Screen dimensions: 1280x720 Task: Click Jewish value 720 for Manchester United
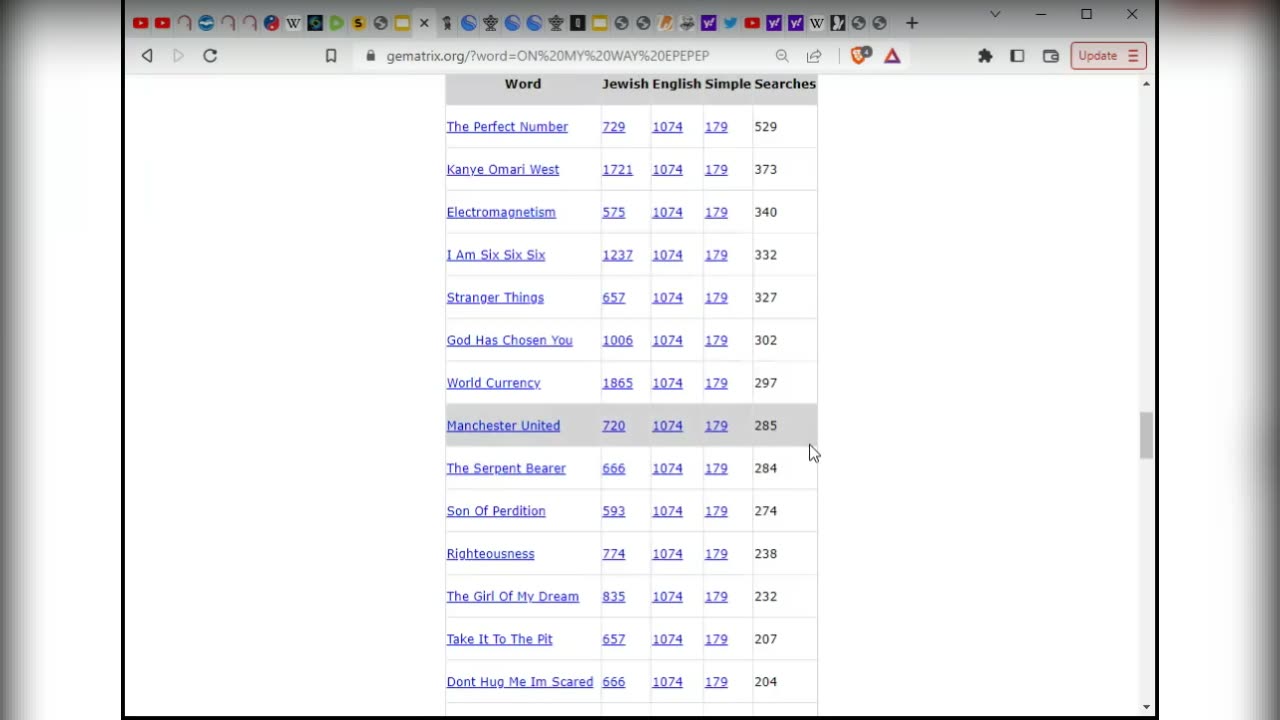614,426
